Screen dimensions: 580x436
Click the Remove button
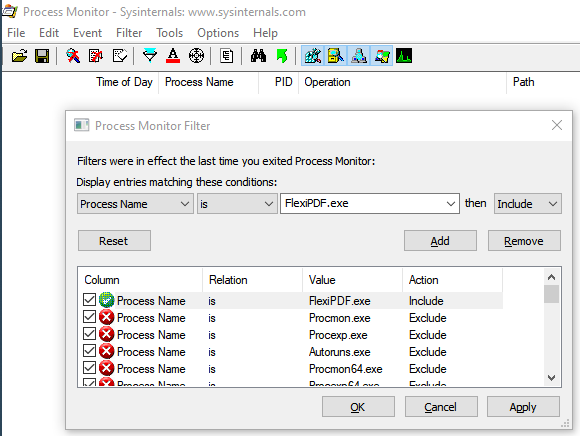[x=524, y=241]
